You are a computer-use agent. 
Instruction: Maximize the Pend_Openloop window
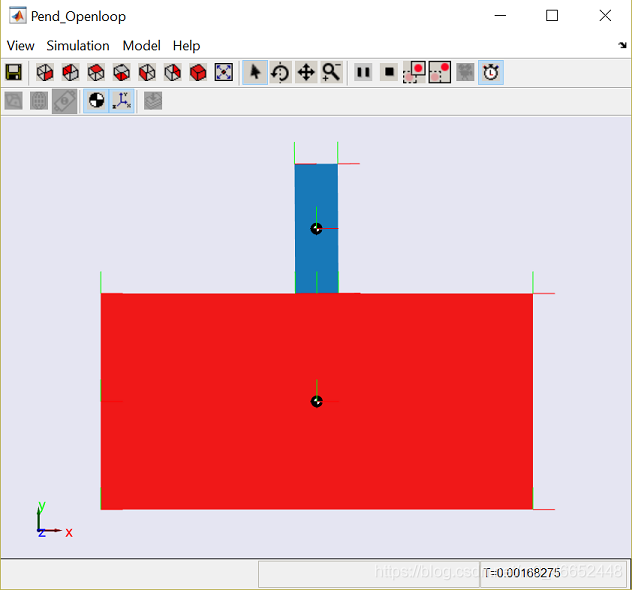tap(552, 16)
